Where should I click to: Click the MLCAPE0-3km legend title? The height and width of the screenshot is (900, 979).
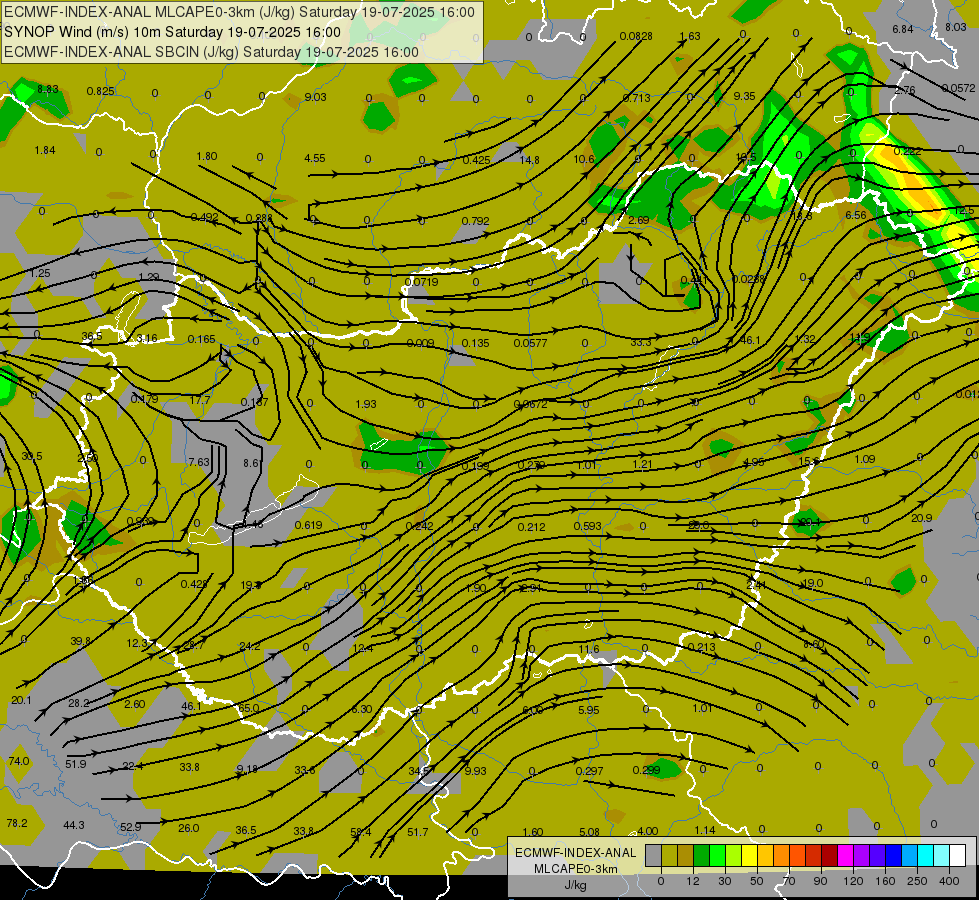tap(576, 869)
